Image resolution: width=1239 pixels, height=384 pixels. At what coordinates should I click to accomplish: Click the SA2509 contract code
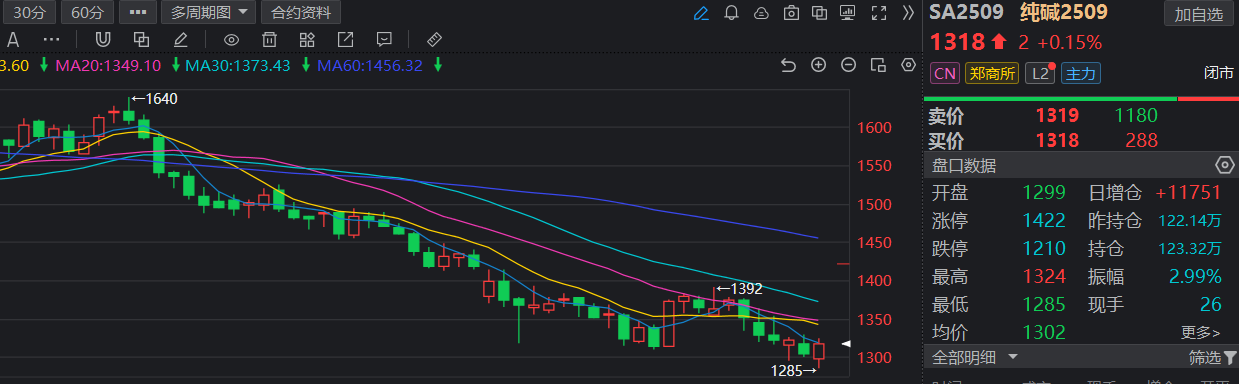click(966, 13)
